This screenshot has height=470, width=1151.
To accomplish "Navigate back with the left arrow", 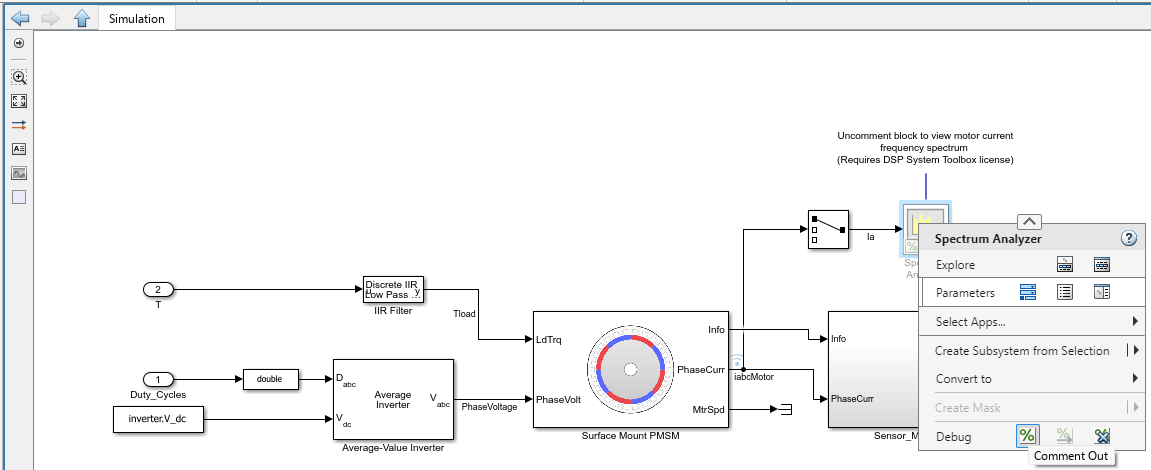I will pyautogui.click(x=20, y=18).
